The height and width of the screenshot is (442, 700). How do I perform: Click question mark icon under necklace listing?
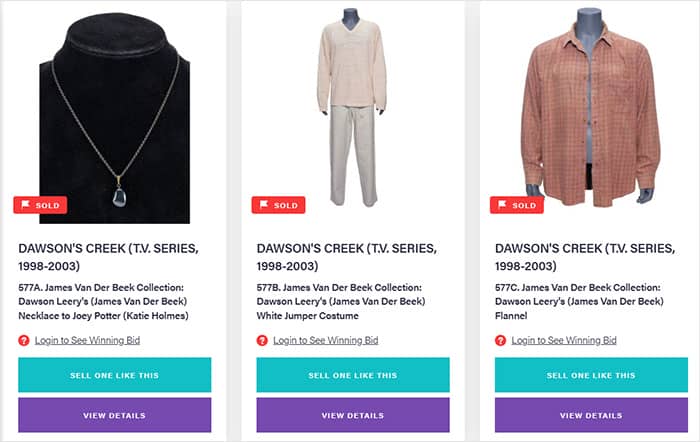pyautogui.click(x=24, y=340)
